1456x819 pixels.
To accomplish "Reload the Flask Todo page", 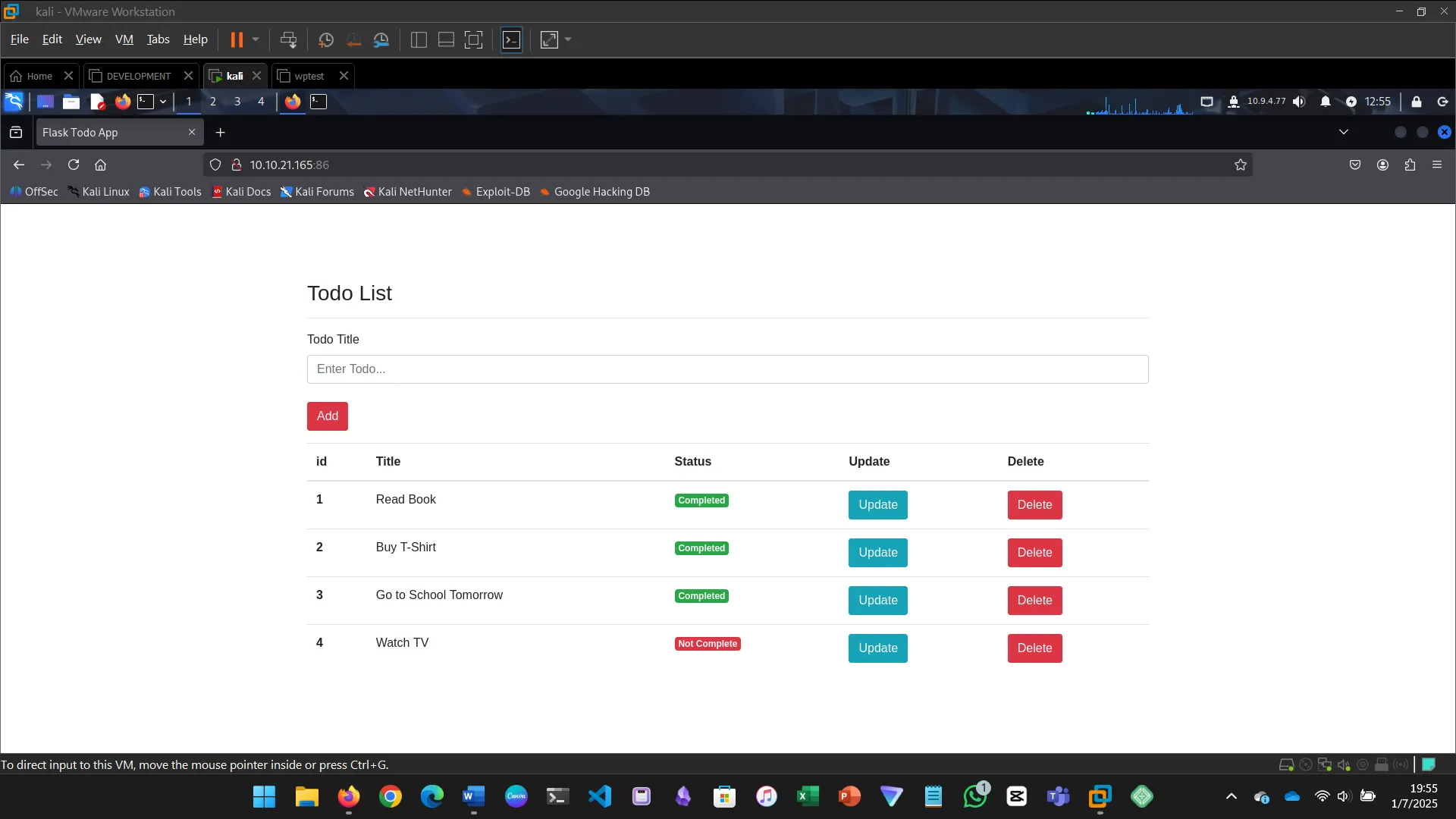I will [74, 165].
